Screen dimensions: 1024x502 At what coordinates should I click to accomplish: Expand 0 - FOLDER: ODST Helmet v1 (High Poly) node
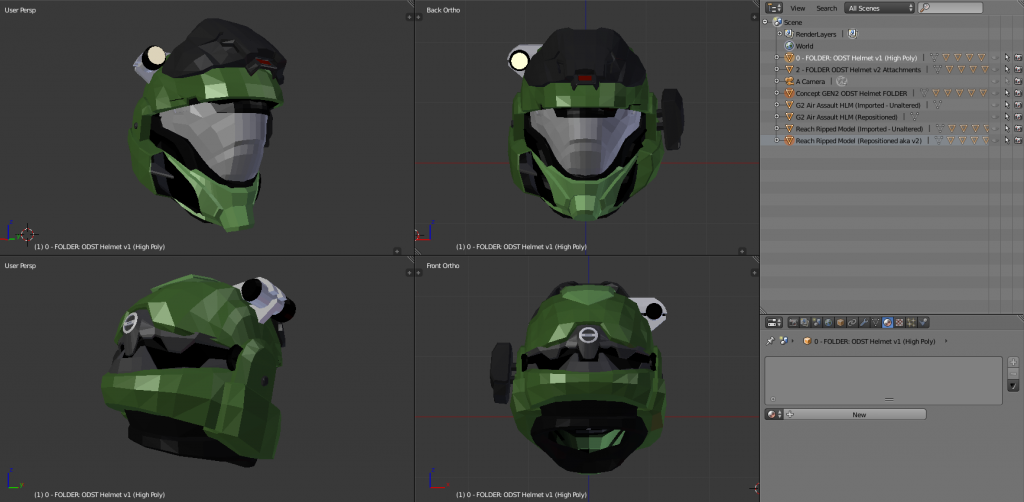point(776,58)
